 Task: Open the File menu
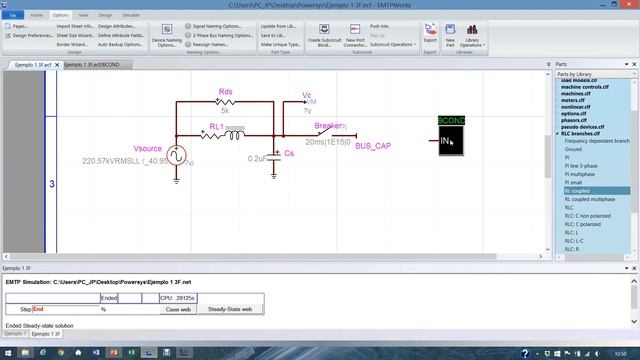tap(13, 15)
